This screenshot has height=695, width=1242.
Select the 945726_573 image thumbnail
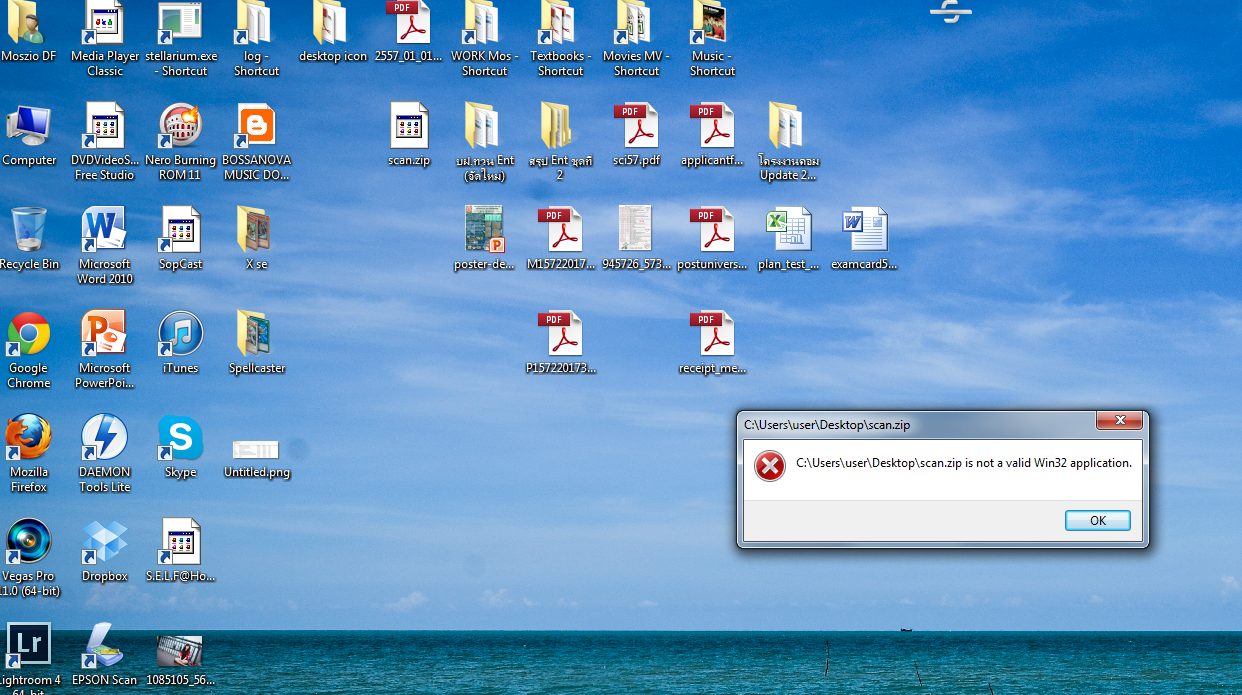(637, 230)
